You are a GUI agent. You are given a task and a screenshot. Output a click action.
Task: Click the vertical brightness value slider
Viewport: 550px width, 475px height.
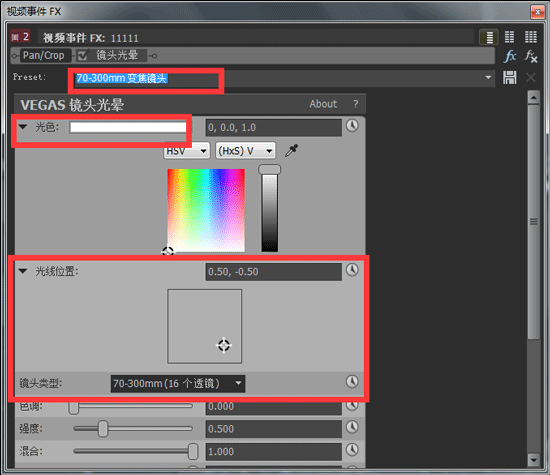269,208
